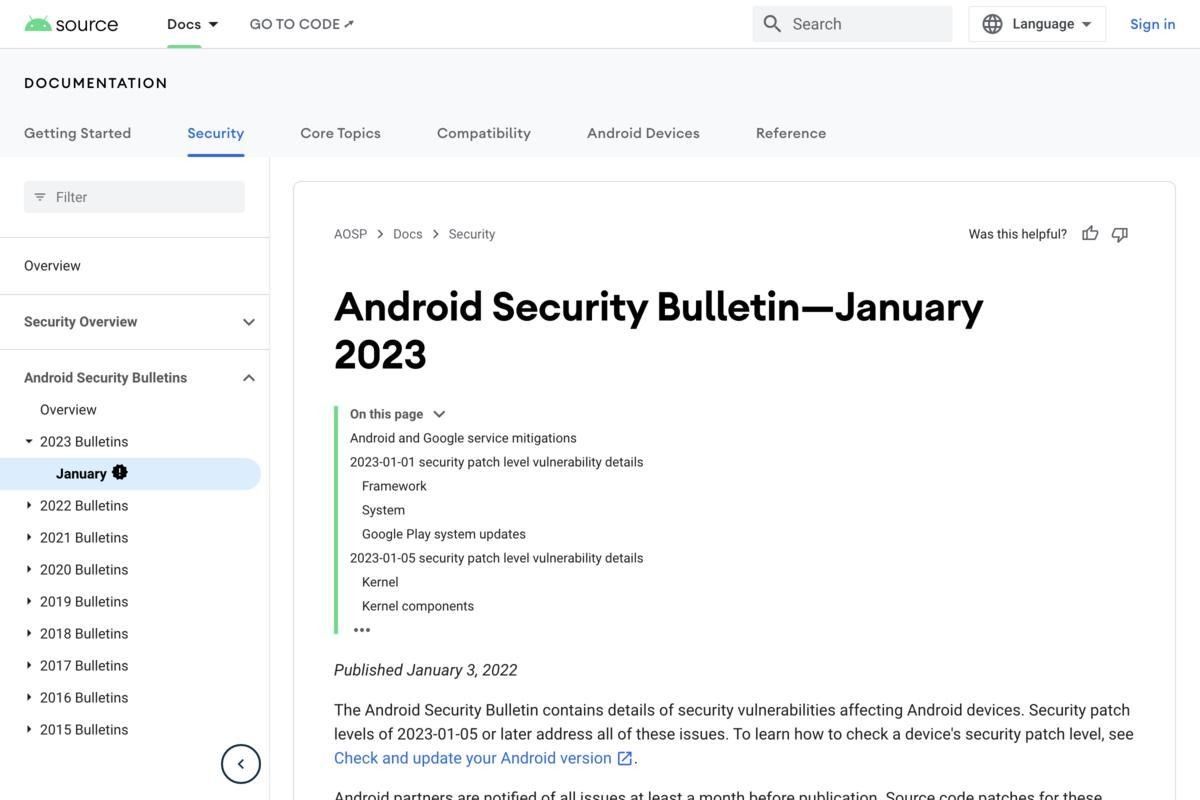Expand the 2021 Bulletins tree arrow

(x=29, y=537)
